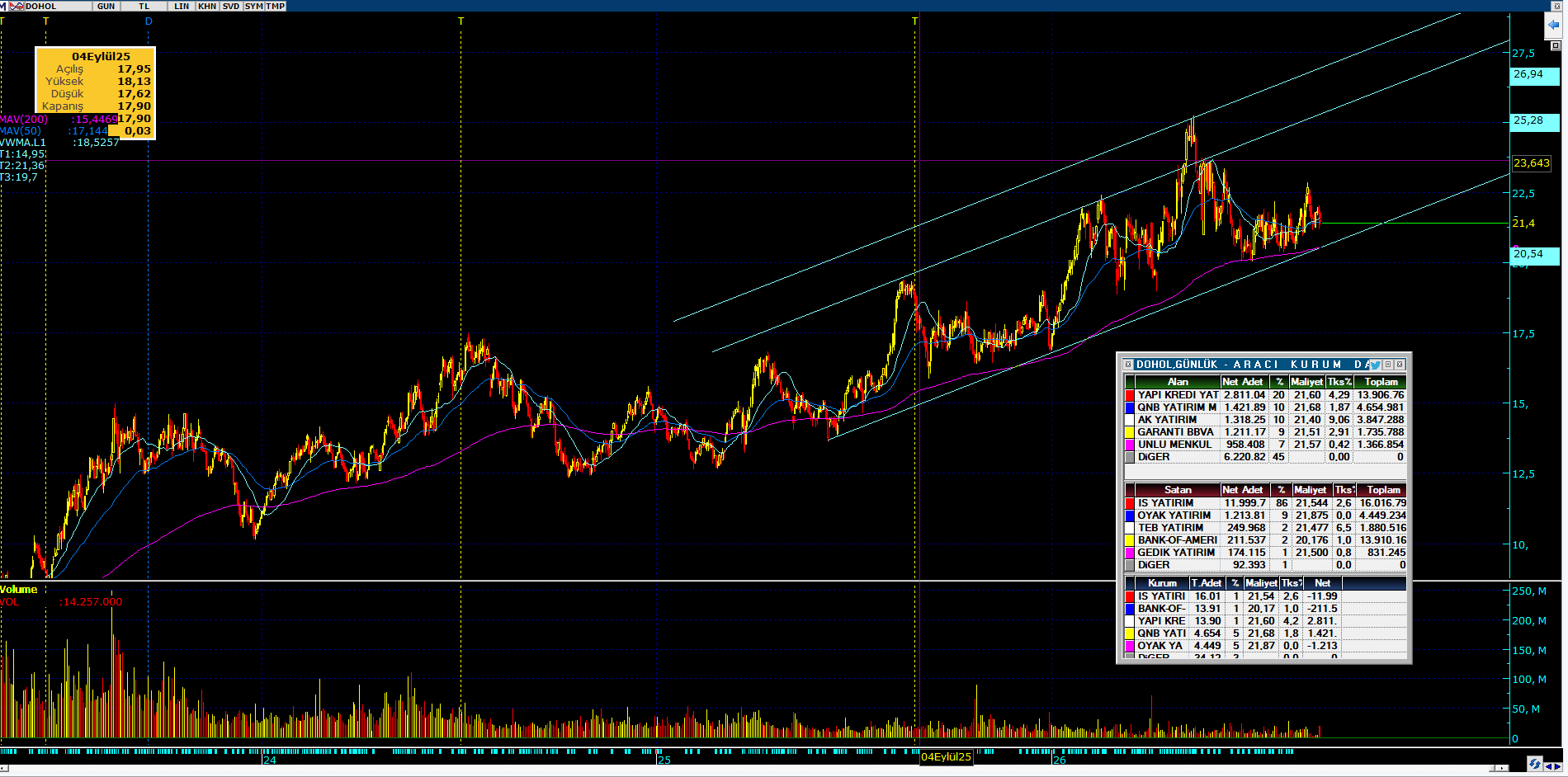Click the small icon left of broker panel title
The height and width of the screenshot is (777, 1568).
point(1128,365)
